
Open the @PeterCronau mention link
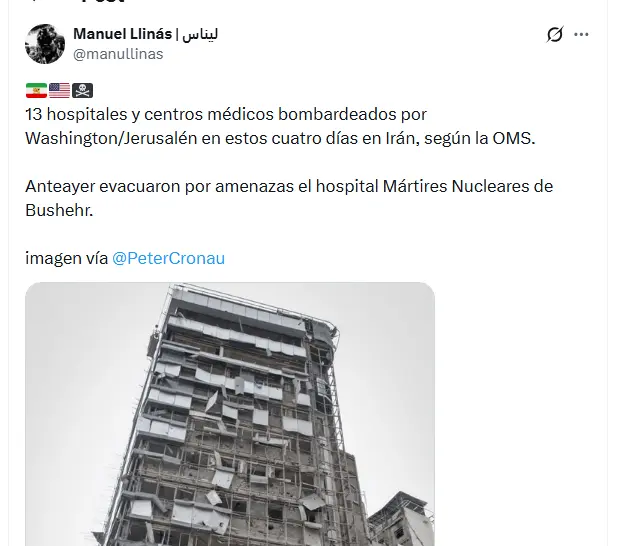(168, 258)
